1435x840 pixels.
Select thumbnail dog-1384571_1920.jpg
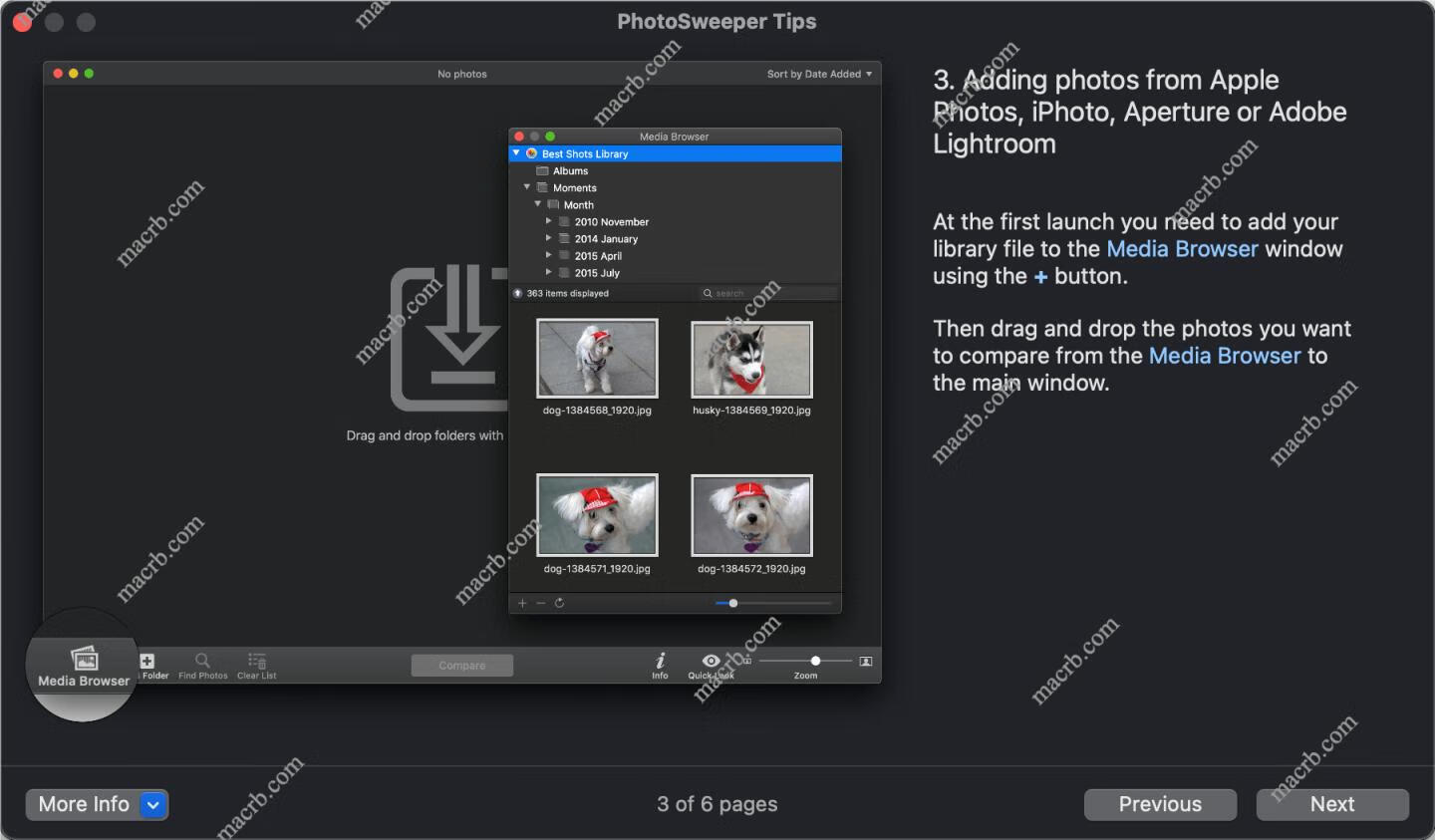(597, 515)
